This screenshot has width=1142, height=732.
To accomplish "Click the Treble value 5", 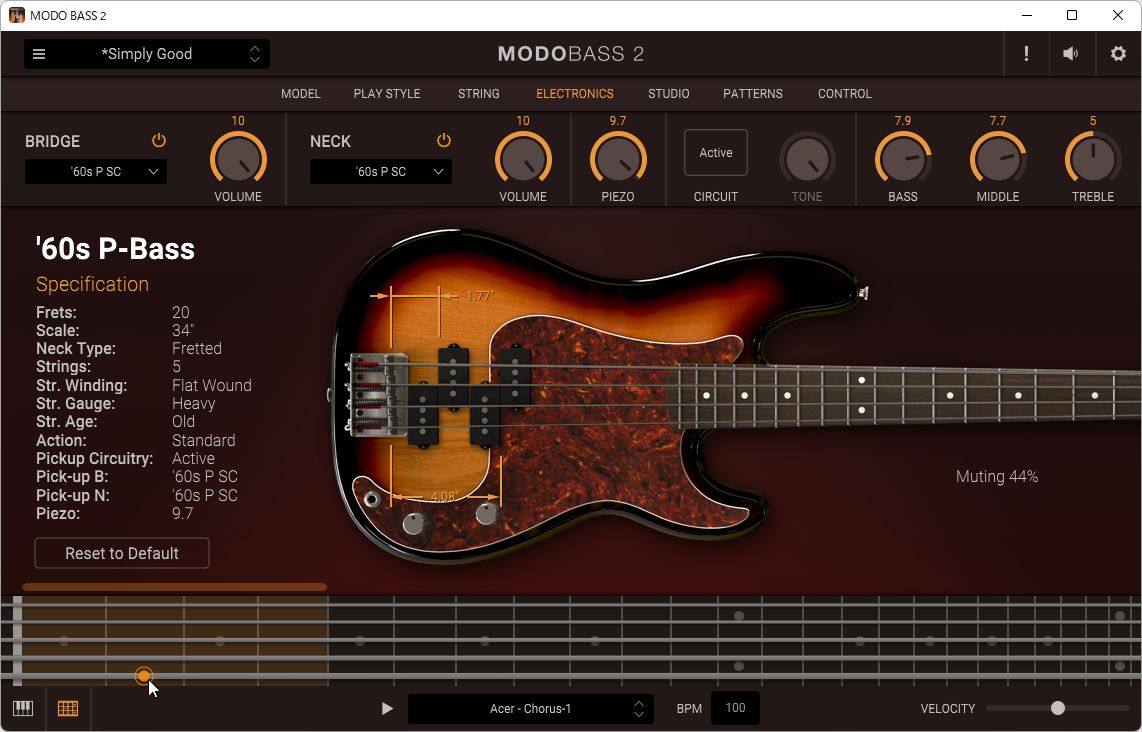I will 1092,121.
